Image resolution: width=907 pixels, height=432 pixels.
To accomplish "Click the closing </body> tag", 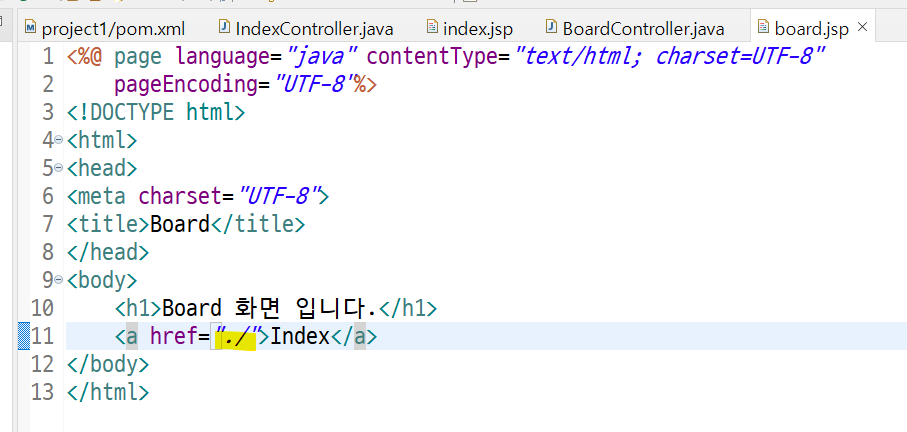I will [x=108, y=364].
